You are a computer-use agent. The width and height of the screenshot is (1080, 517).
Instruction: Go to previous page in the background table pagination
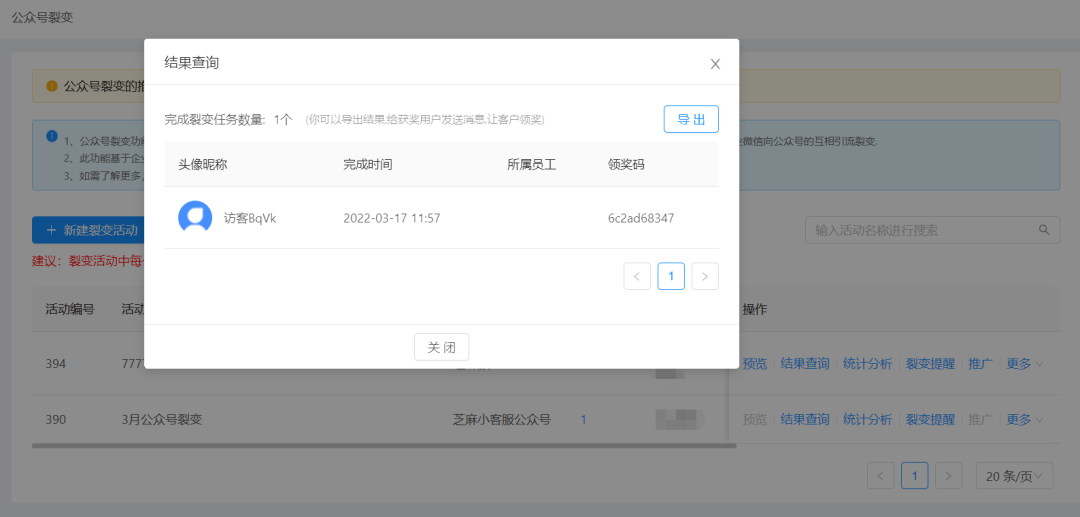click(880, 476)
